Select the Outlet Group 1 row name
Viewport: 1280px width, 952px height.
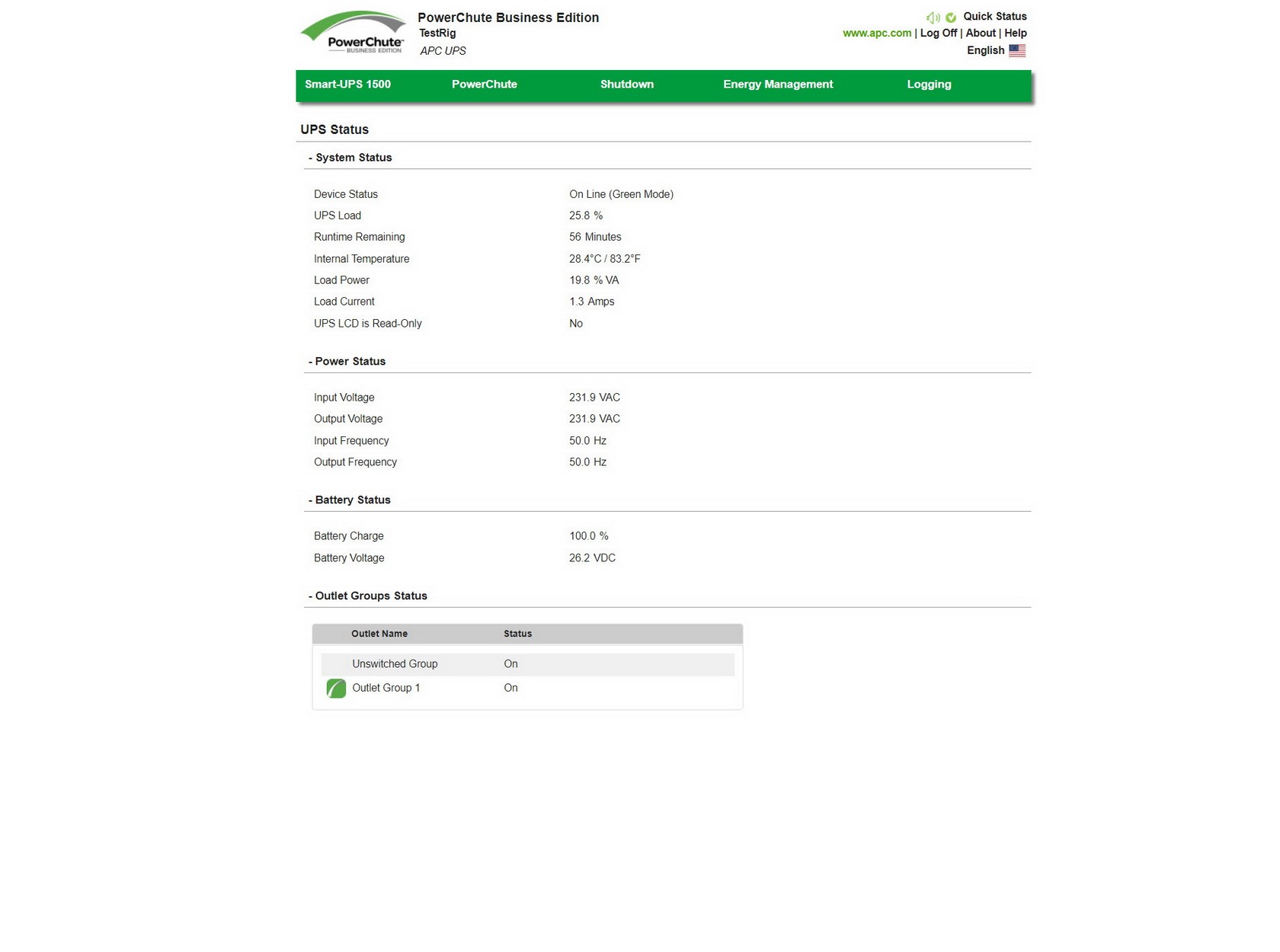coord(386,688)
